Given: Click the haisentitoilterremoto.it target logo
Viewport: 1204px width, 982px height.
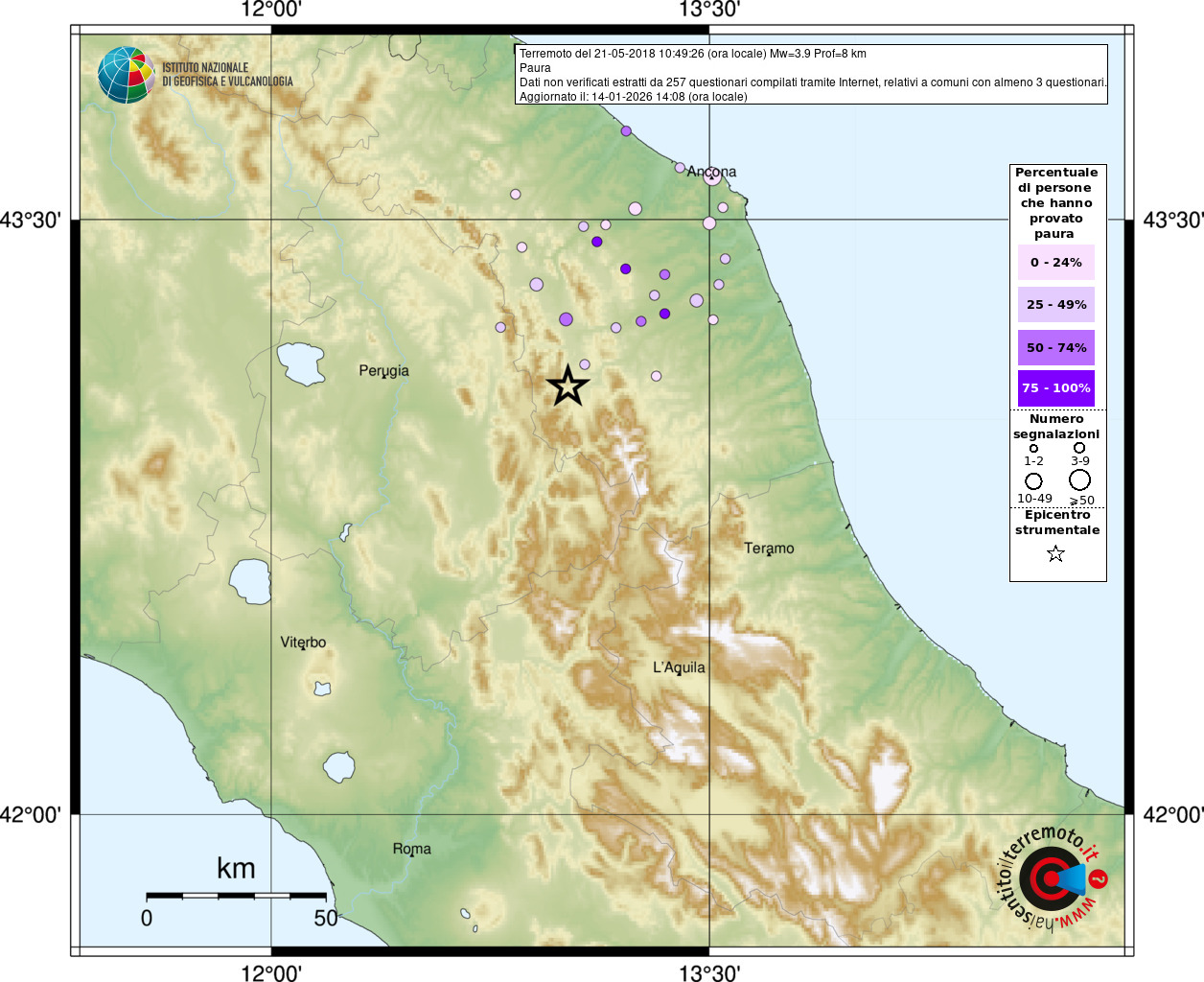Looking at the screenshot, I should [x=1050, y=878].
